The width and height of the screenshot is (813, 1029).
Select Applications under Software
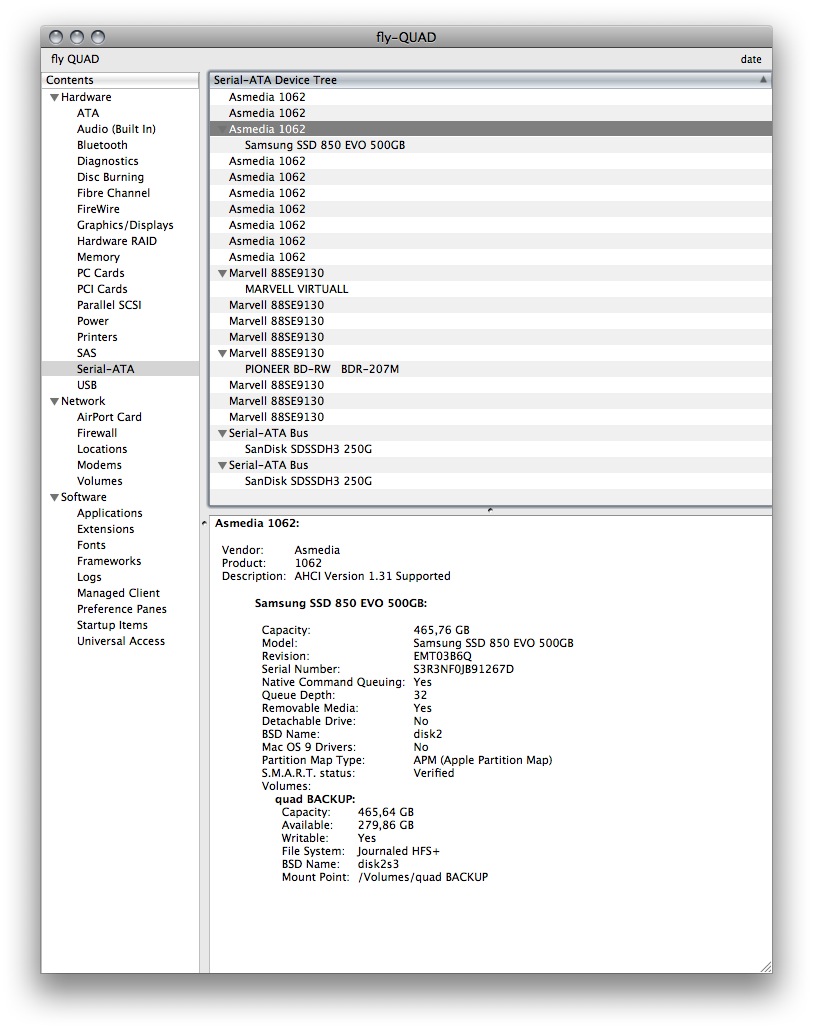point(110,513)
